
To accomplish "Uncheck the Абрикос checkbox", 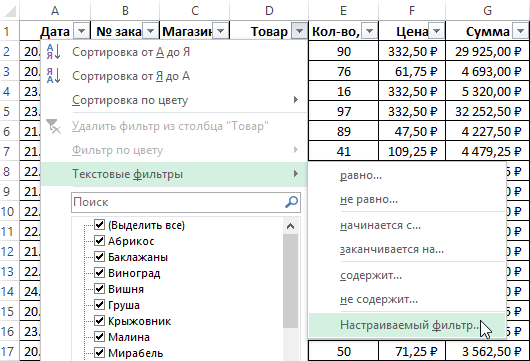I will coord(99,240).
